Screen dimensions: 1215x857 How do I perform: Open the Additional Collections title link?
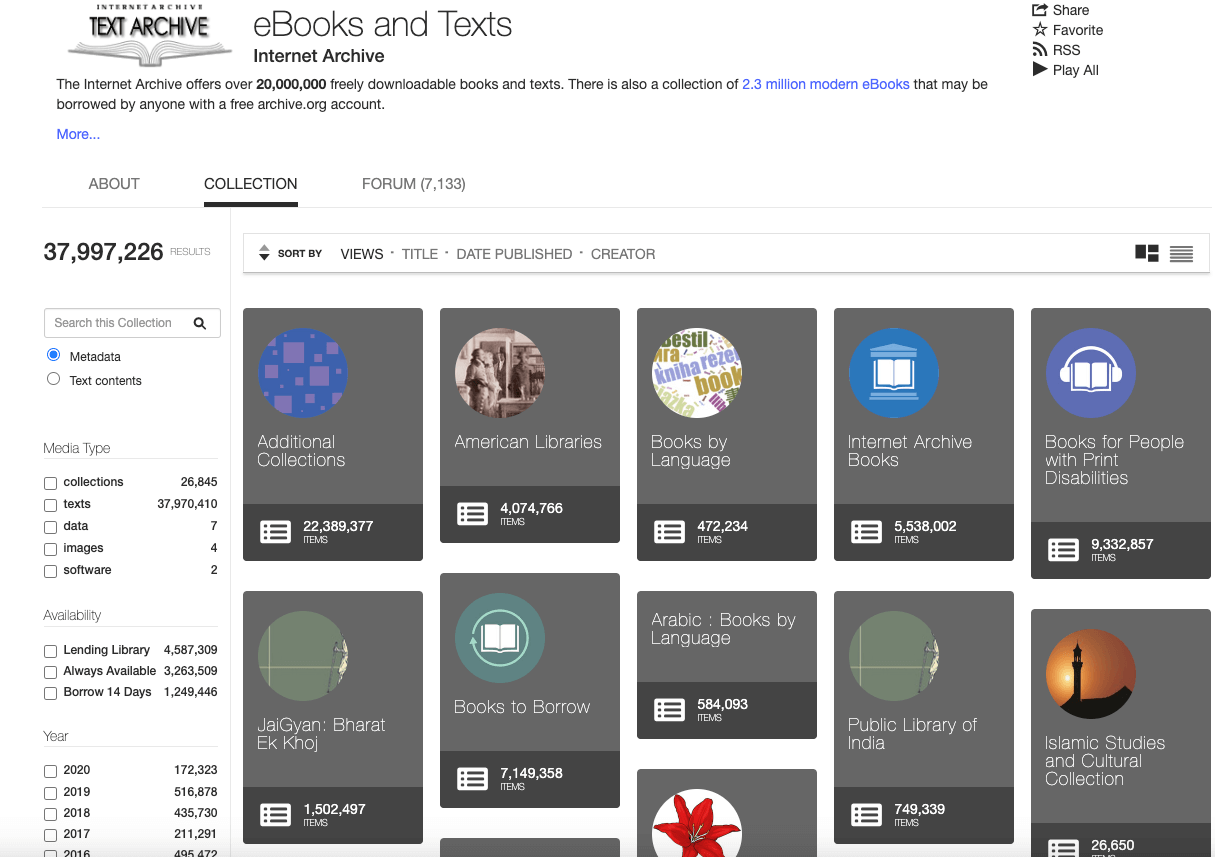click(x=301, y=451)
